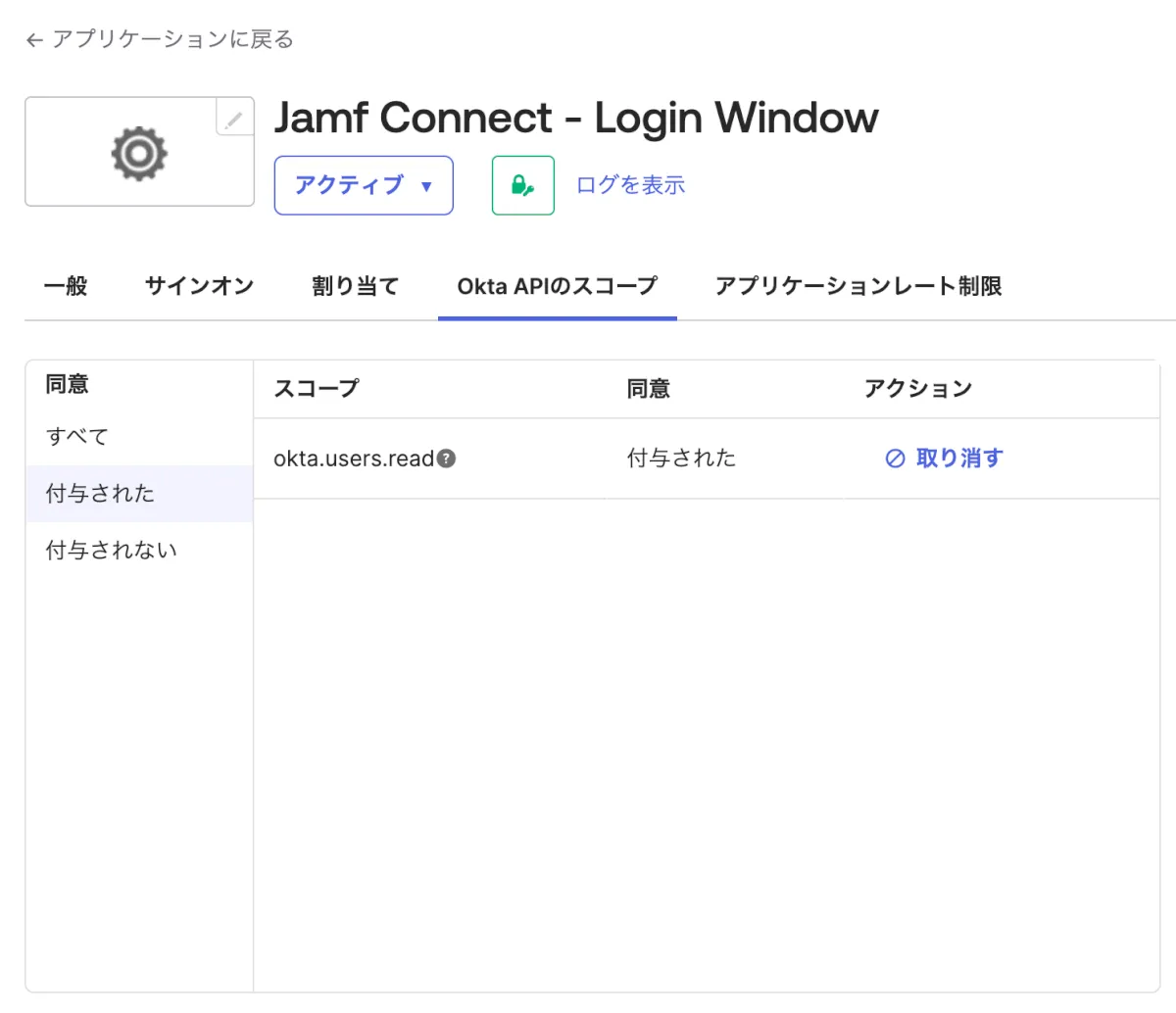Image resolution: width=1176 pixels, height=1013 pixels.
Task: Open the アクティブ status dropdown
Action: point(364,185)
